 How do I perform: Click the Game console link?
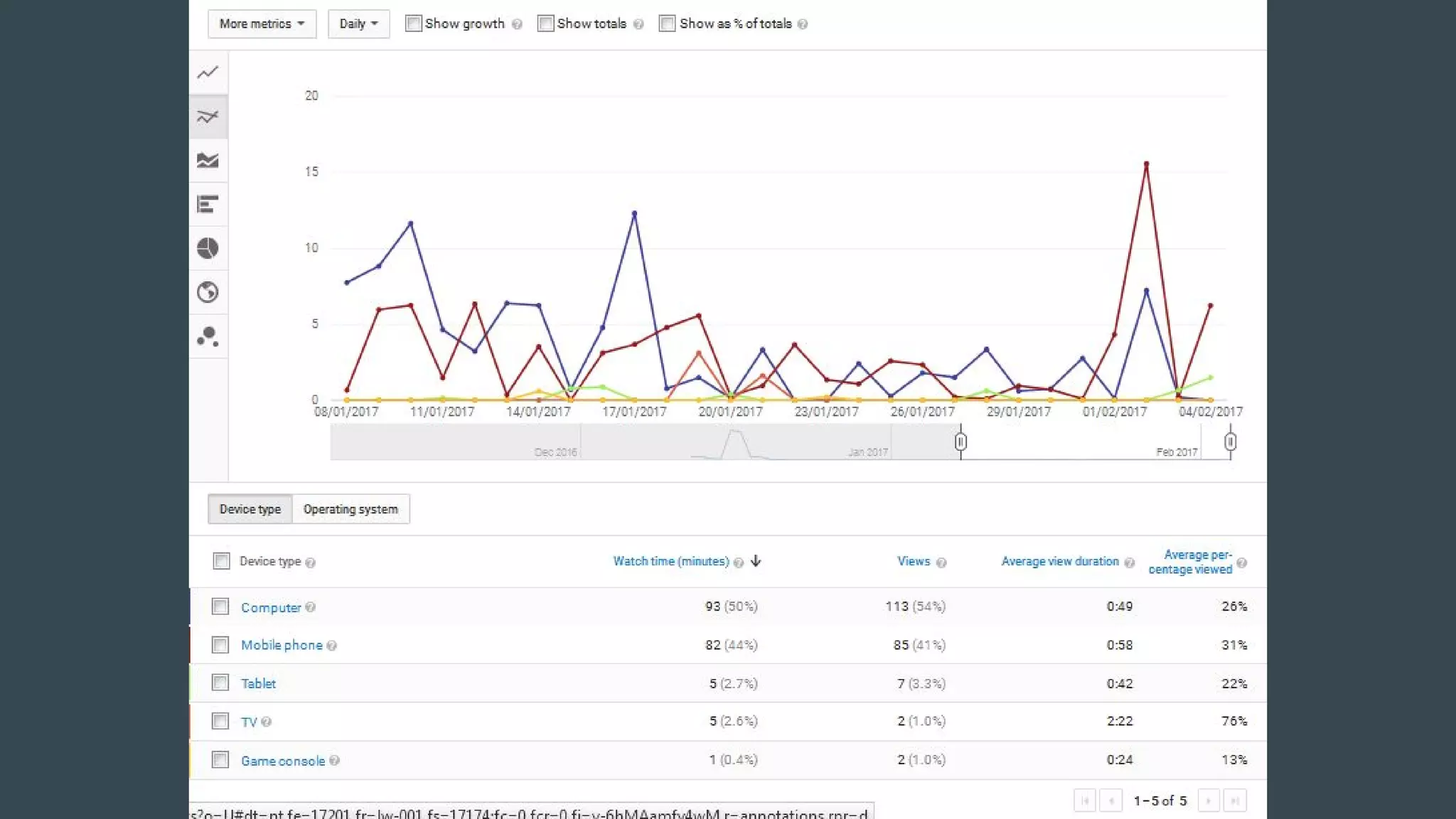(x=283, y=761)
